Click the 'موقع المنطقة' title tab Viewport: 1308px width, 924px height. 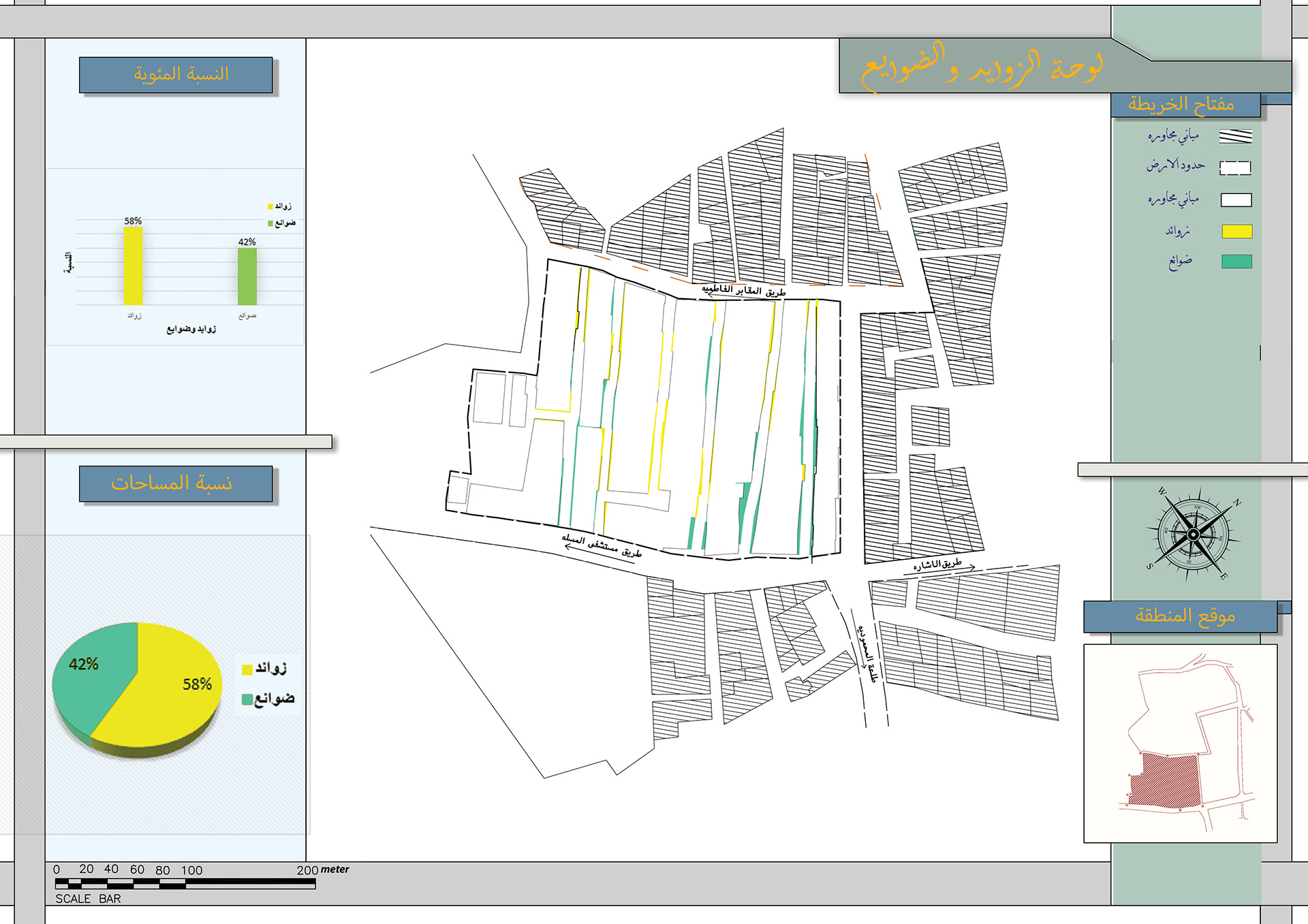1180,616
